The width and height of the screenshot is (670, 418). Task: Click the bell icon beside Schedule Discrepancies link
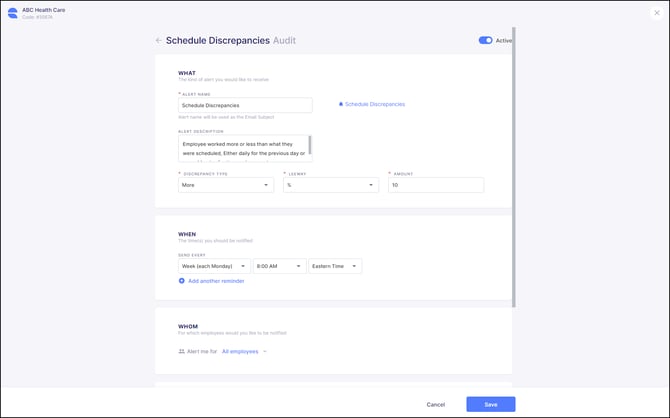coord(341,104)
